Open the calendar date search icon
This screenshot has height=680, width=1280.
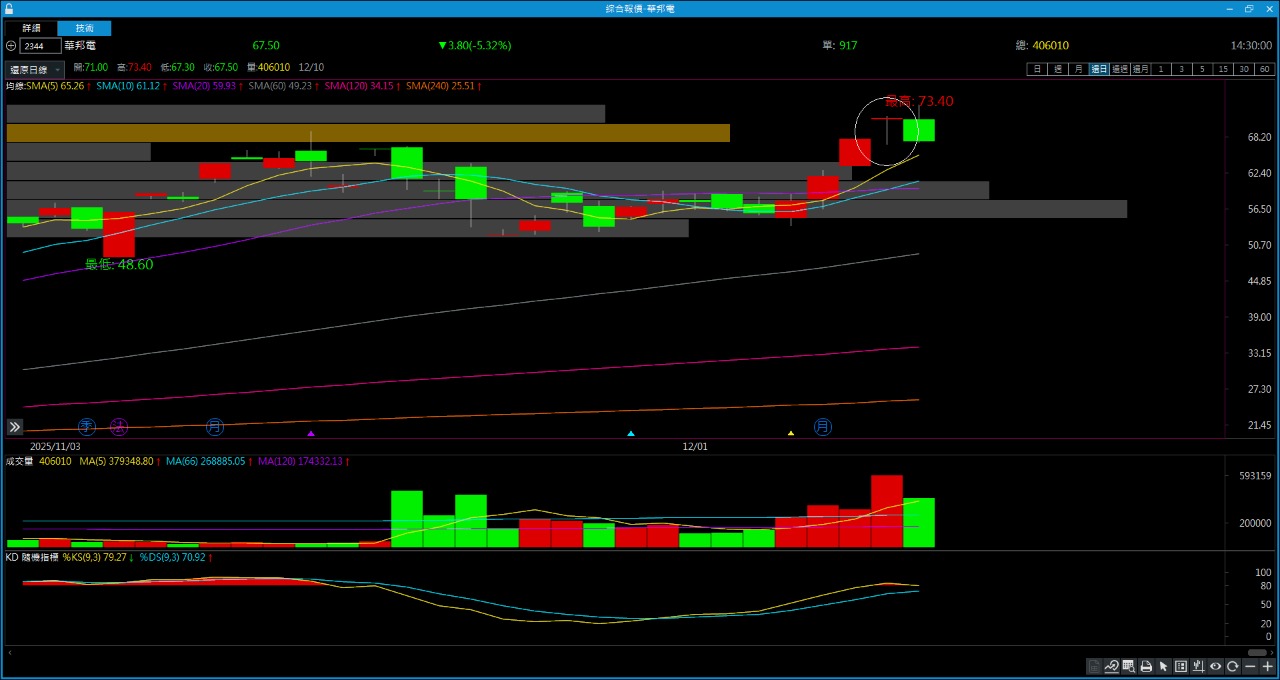tap(1129, 667)
